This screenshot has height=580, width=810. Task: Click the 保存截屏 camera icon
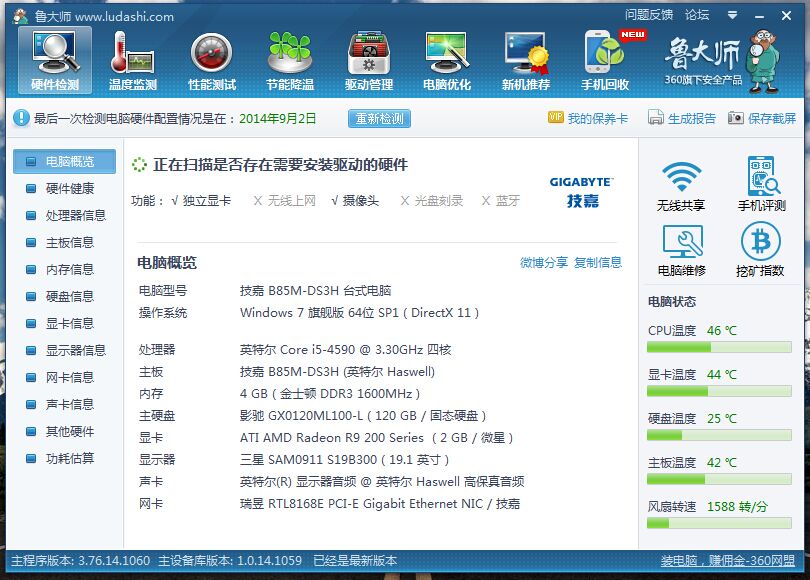coord(736,118)
